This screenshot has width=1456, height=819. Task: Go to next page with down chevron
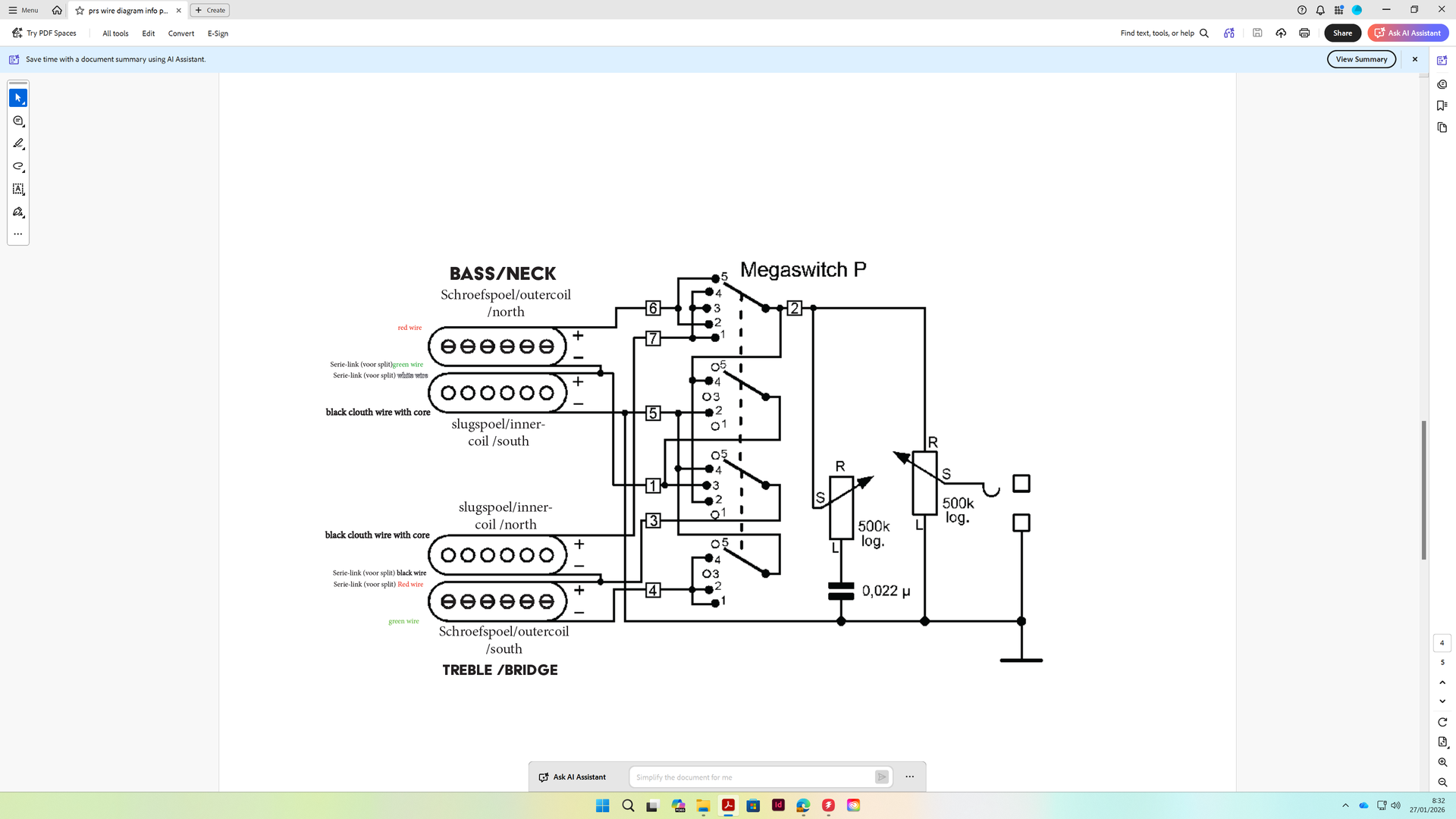[x=1442, y=701]
